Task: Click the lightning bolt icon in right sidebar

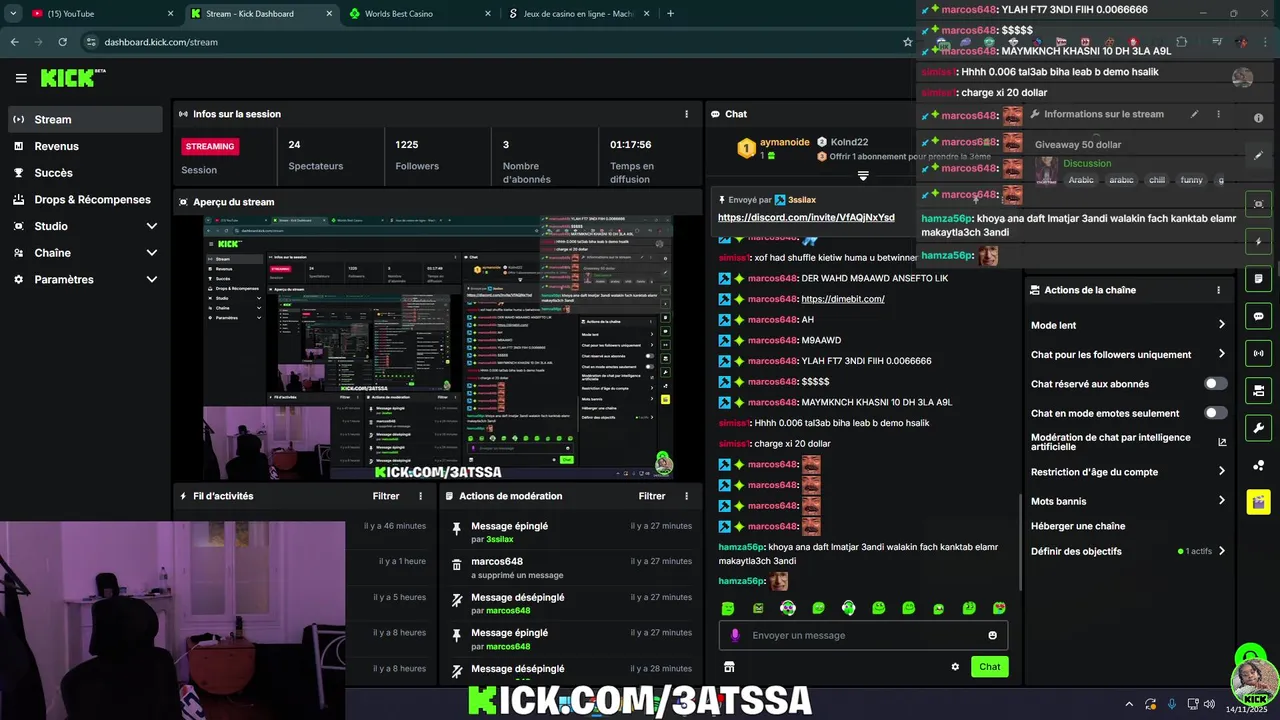Action: [x=1258, y=241]
